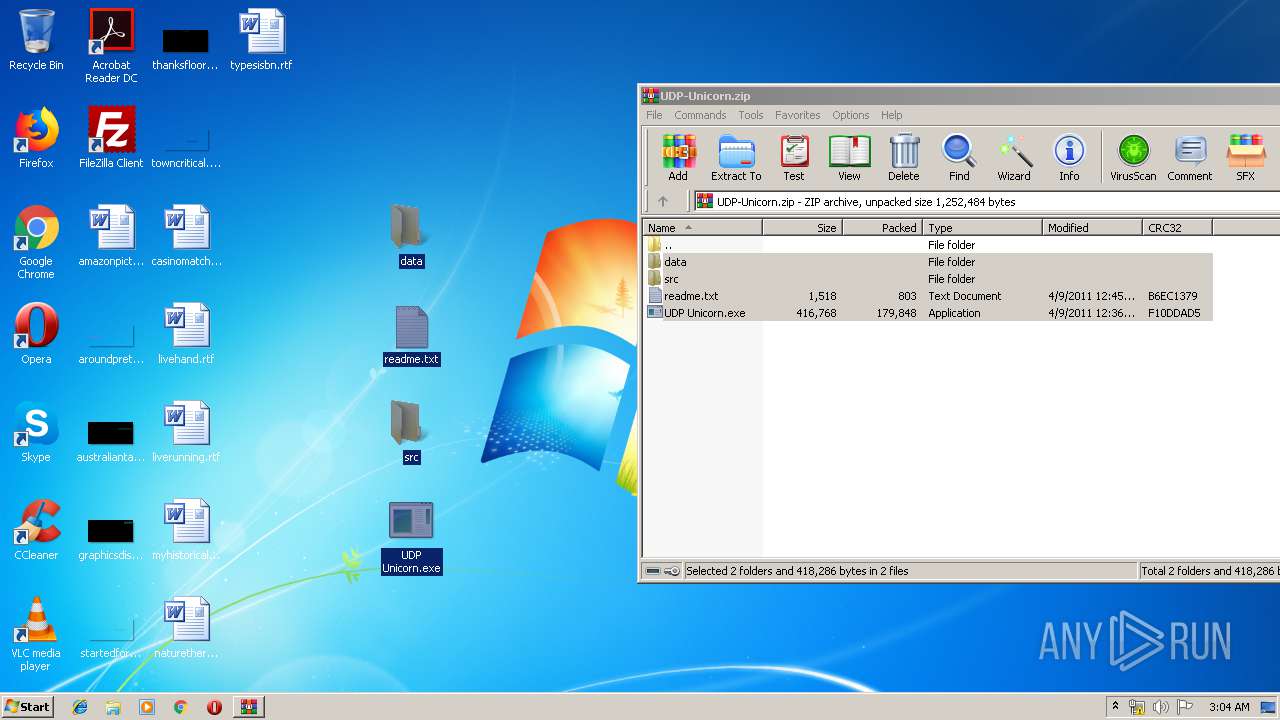Open the View toolbar icon

849,158
